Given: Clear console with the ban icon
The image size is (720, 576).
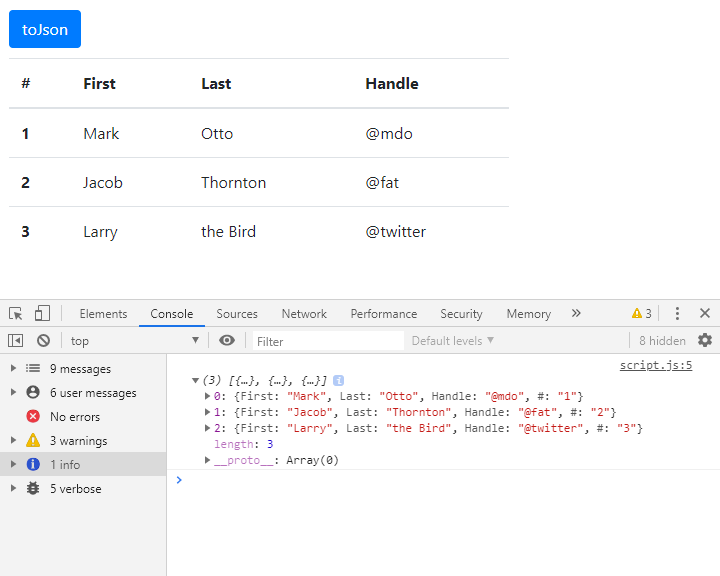Looking at the screenshot, I should click(x=44, y=340).
